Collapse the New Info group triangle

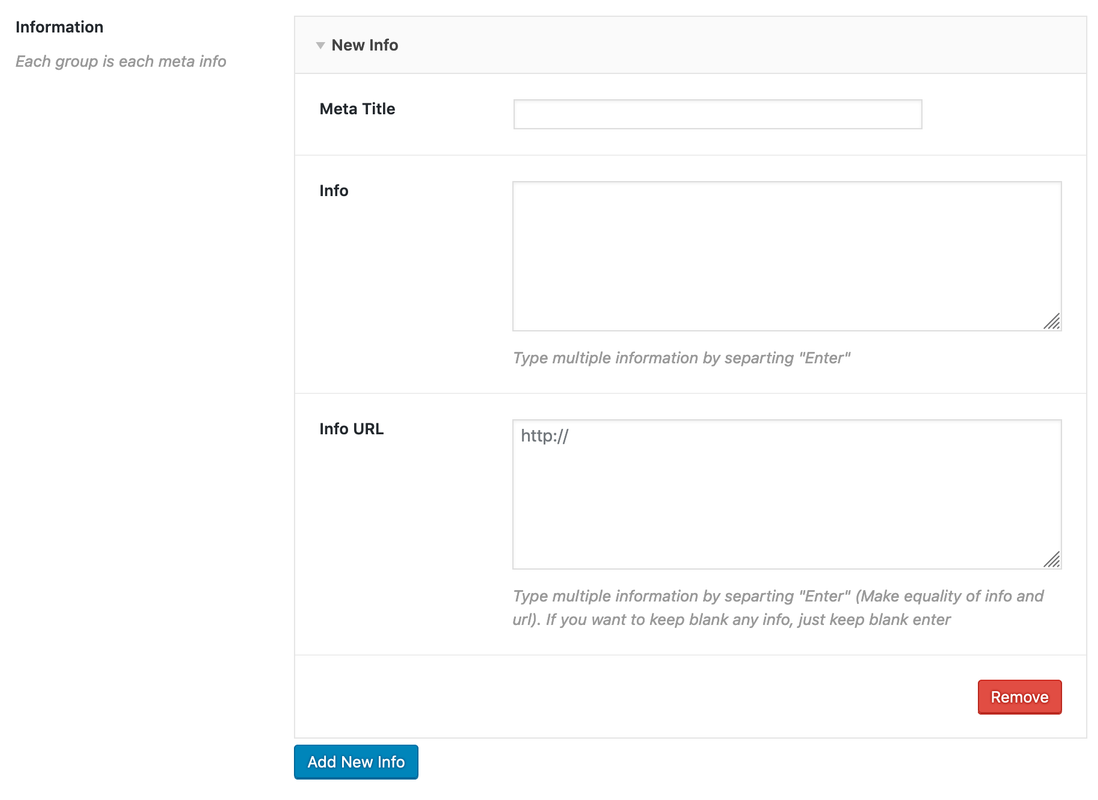coord(320,46)
